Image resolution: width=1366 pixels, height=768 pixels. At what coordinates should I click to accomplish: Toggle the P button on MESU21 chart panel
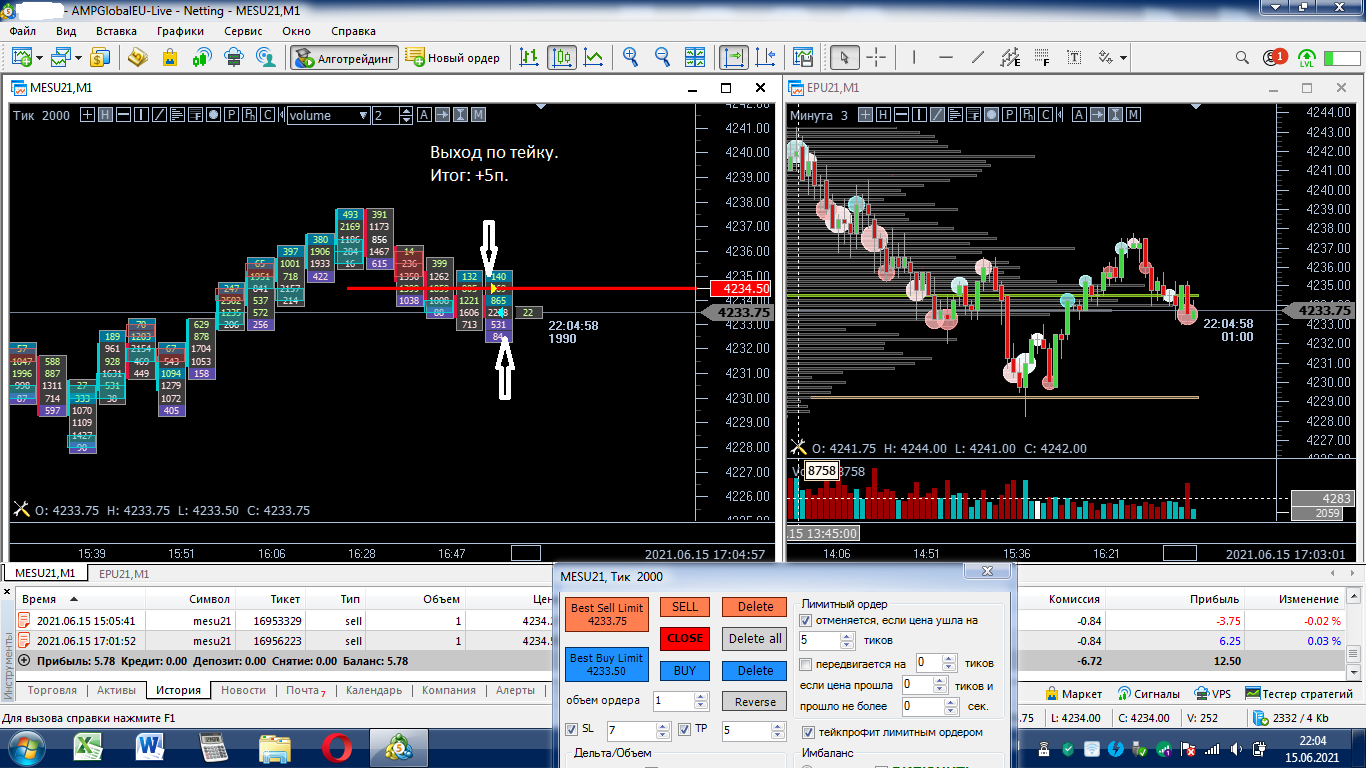231,115
